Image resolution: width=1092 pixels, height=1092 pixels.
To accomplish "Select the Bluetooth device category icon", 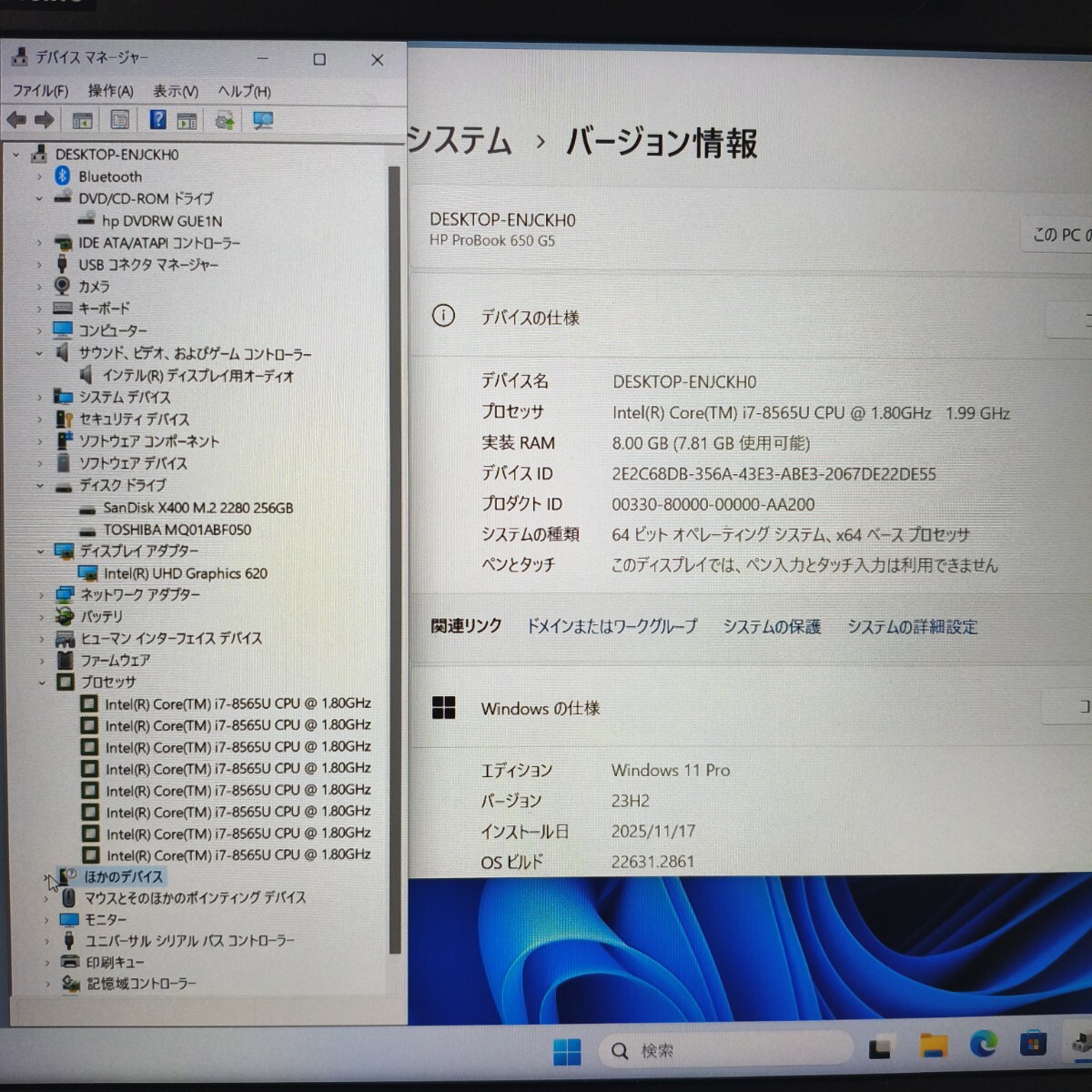I will point(62,176).
